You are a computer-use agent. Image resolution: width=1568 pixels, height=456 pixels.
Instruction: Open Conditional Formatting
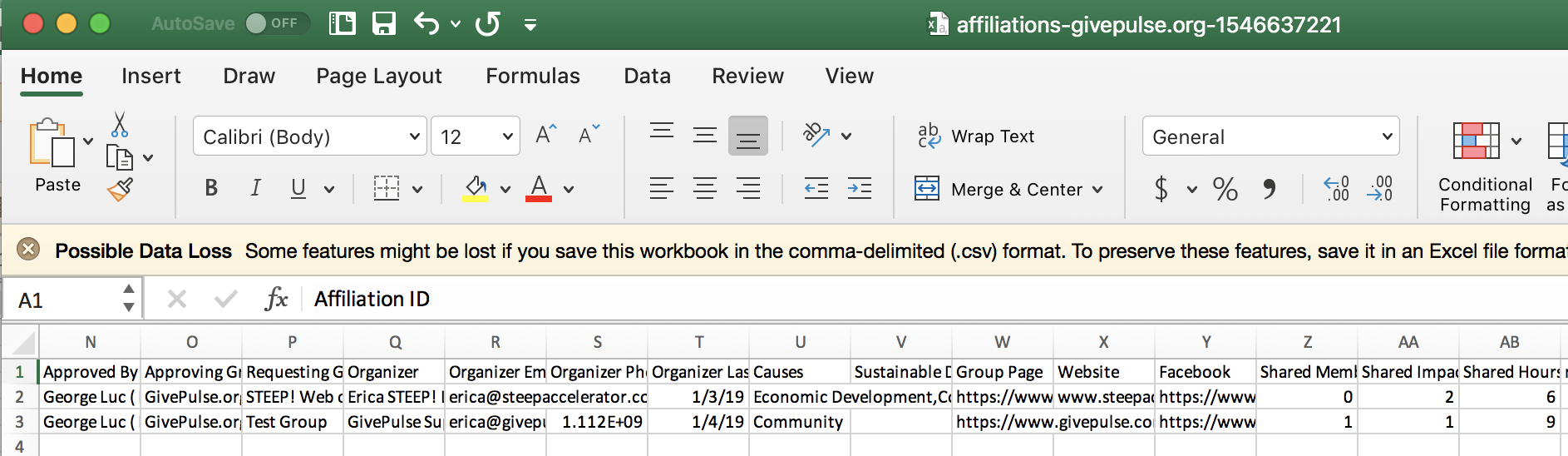1485,166
